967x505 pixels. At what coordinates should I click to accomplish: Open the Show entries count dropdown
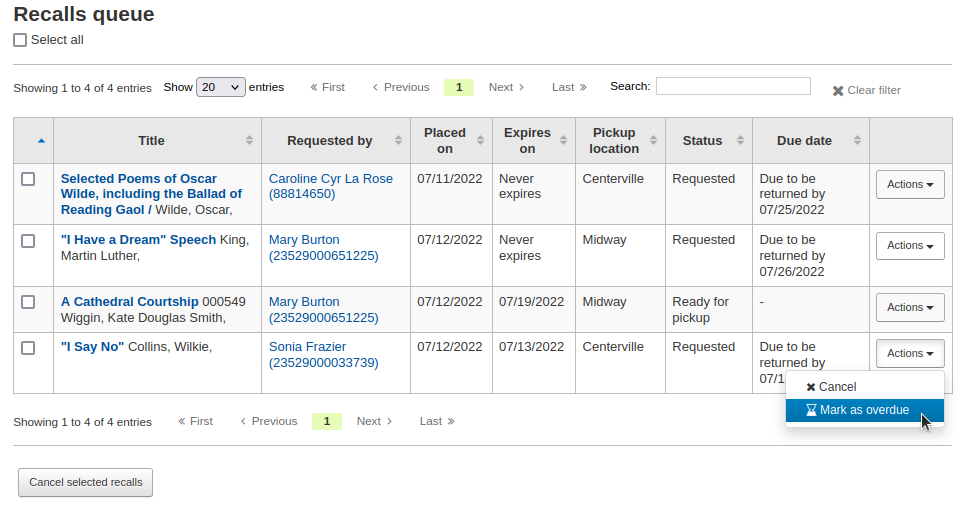(x=220, y=87)
